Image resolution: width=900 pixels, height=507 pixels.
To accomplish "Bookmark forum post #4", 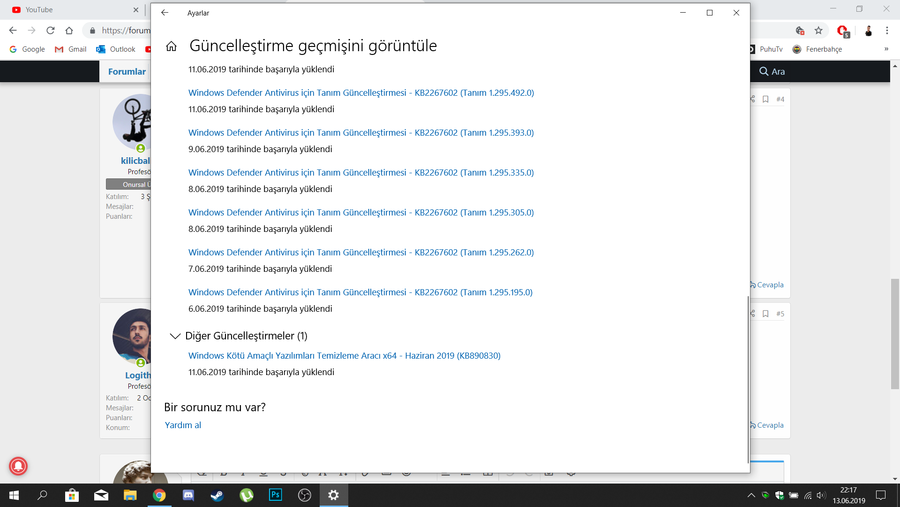I will (x=765, y=99).
